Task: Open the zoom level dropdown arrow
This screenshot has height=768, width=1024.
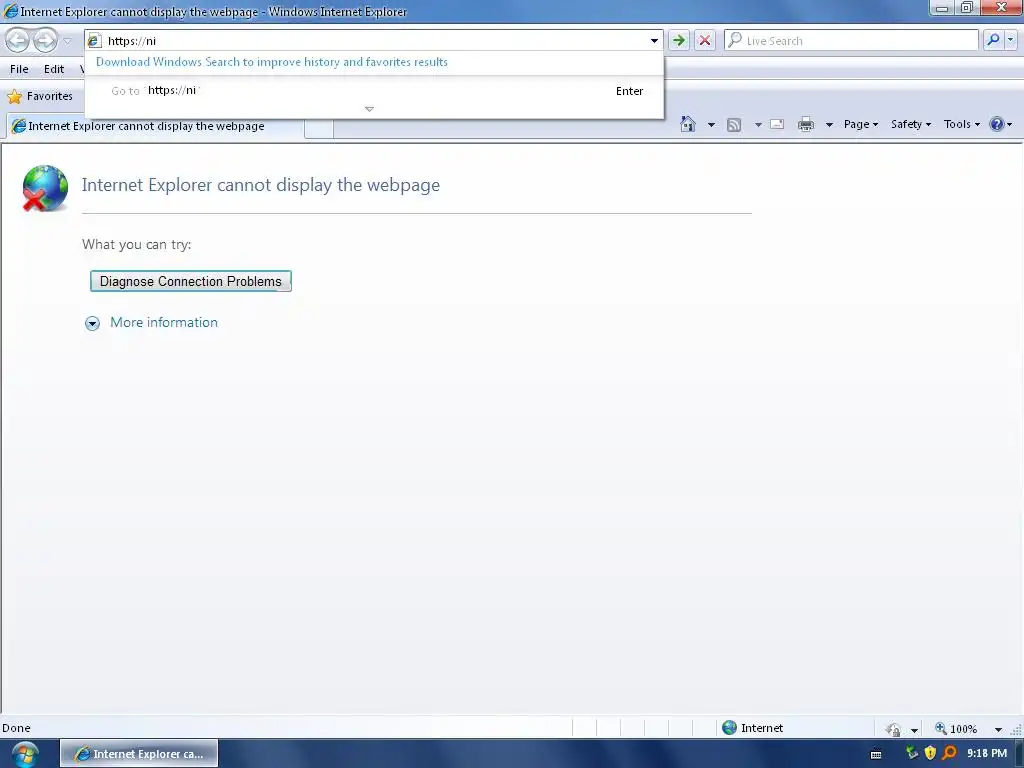Action: tap(998, 729)
